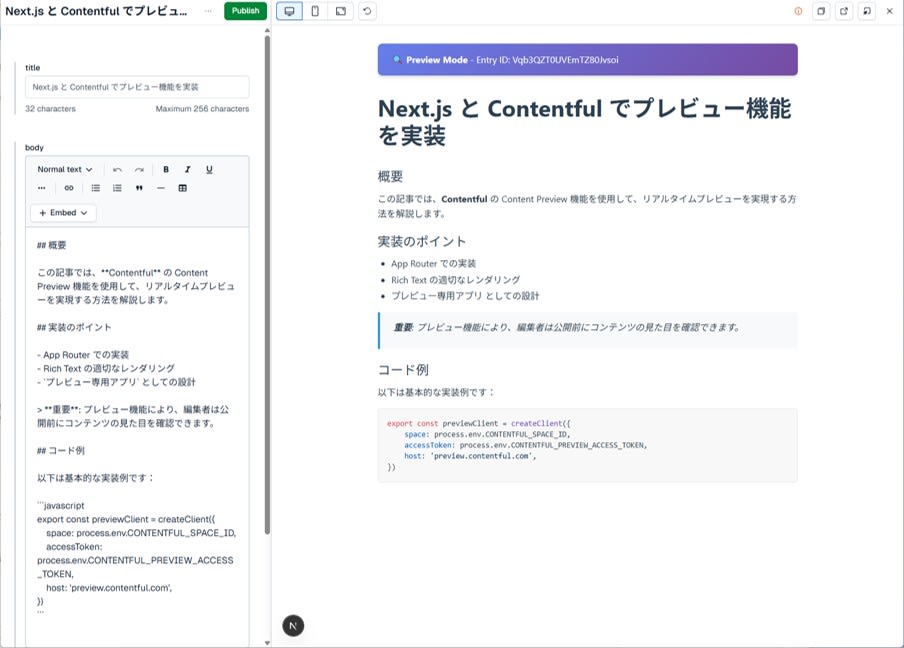This screenshot has width=904, height=648.
Task: Click the 'body' field label
Action: click(x=34, y=148)
